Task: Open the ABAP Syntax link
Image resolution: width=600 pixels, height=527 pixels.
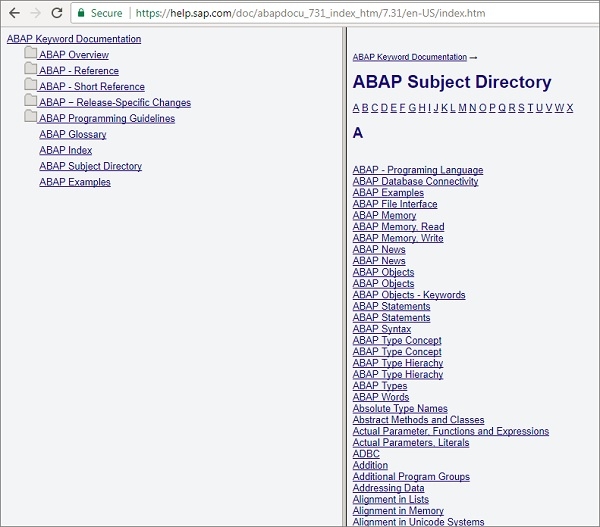Action: (x=382, y=329)
